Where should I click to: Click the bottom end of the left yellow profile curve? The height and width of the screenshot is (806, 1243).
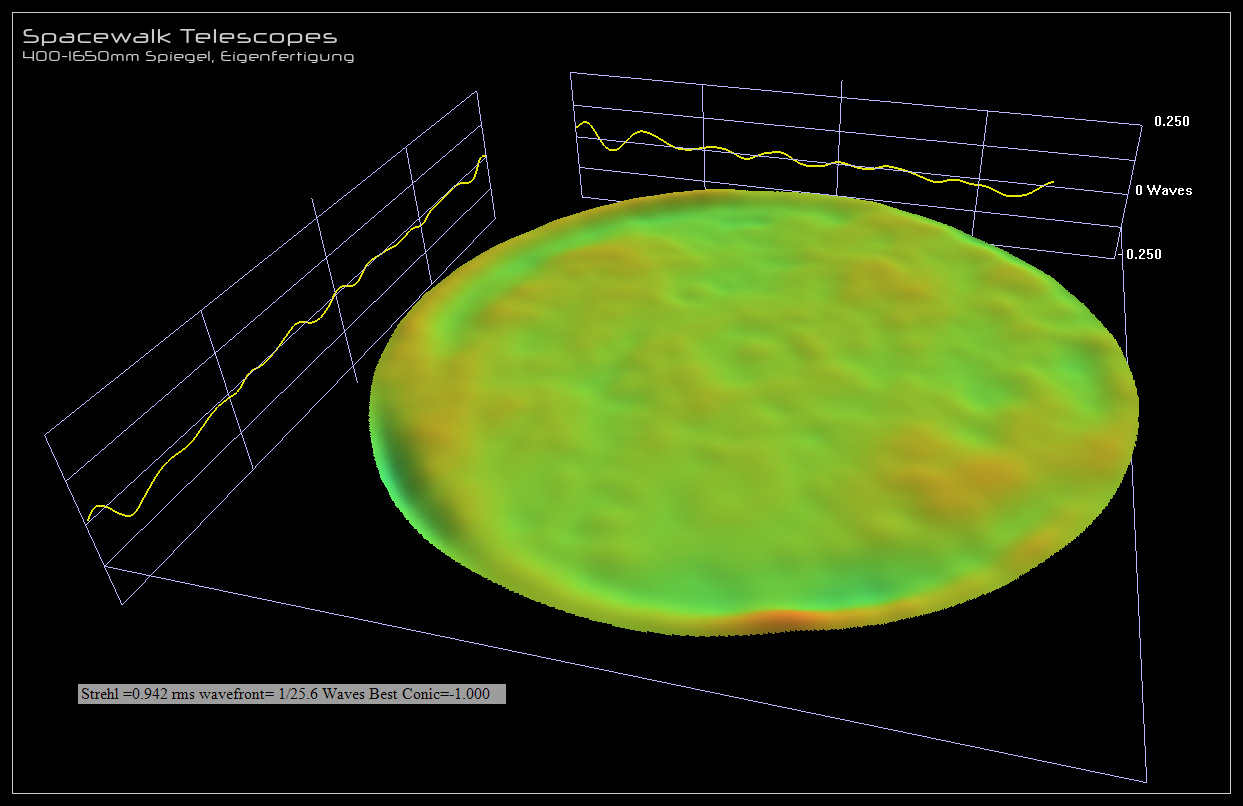[88, 521]
